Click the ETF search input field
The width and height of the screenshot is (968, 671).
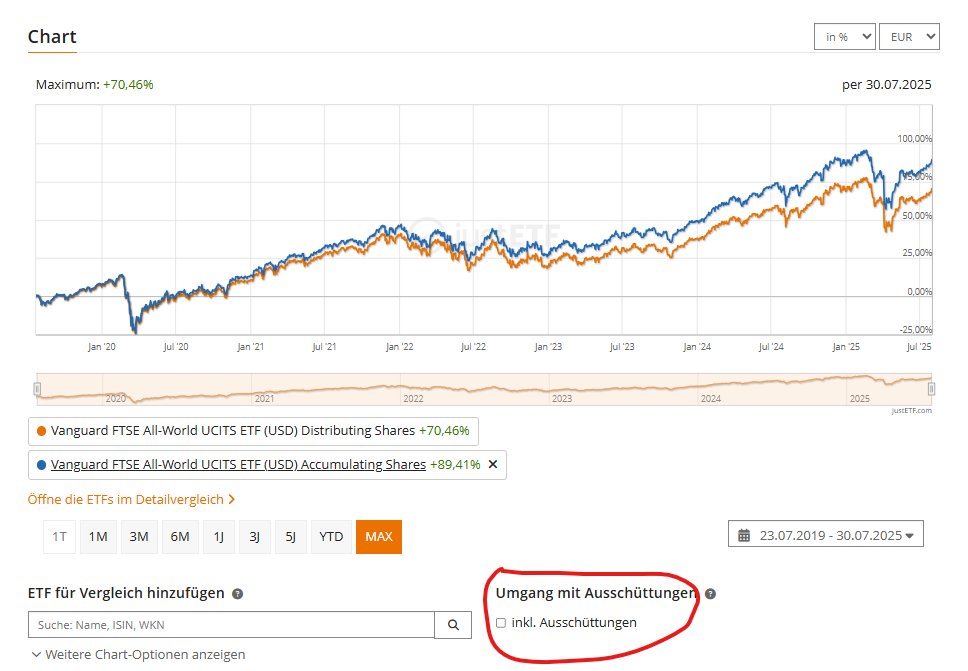231,625
